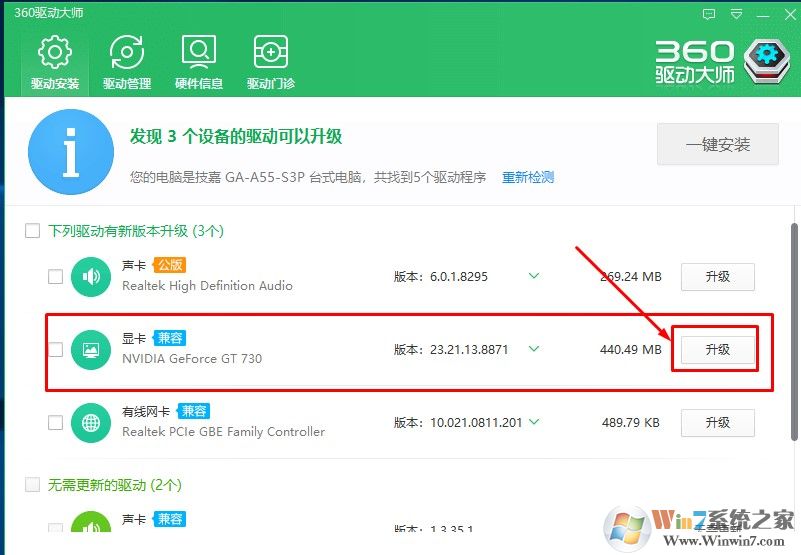Viewport: 801px width, 555px height.
Task: Expand version dropdown for 23.21.13.8871
Action: pos(534,349)
